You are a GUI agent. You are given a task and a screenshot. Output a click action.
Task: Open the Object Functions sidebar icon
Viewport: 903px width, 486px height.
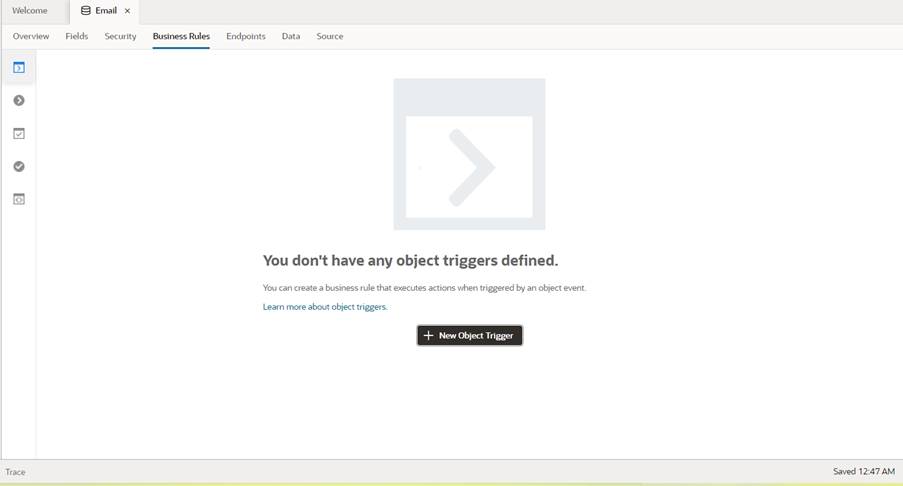[x=19, y=199]
